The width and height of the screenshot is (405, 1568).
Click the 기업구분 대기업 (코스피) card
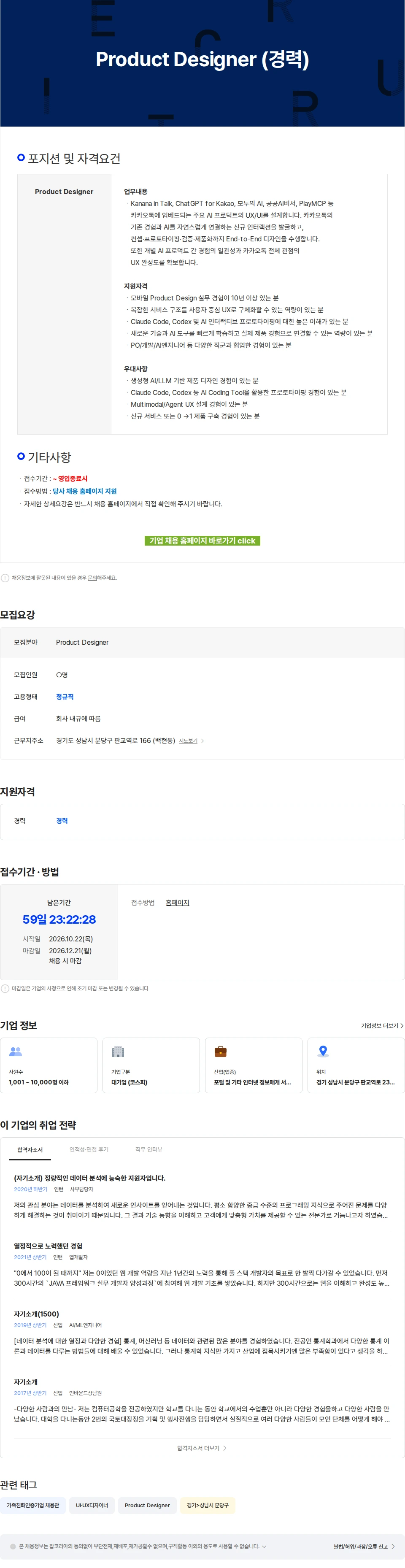coord(151,1065)
